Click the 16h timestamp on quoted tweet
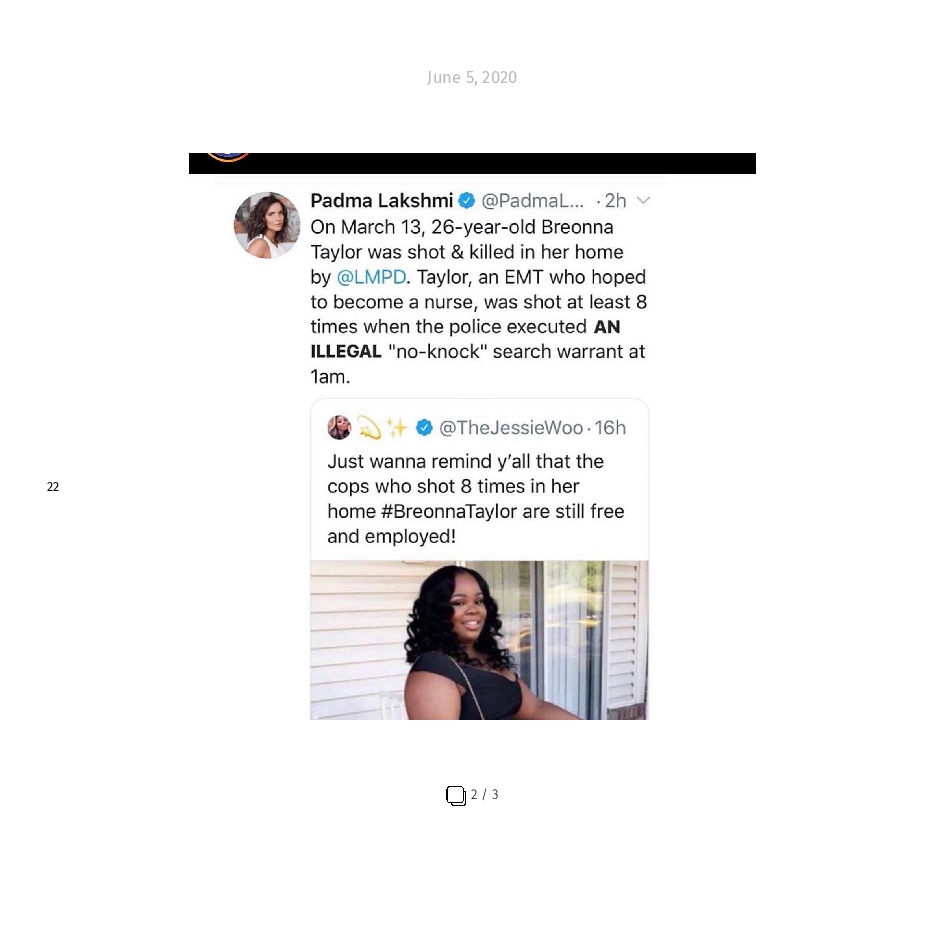The image size is (945, 945). 611,427
